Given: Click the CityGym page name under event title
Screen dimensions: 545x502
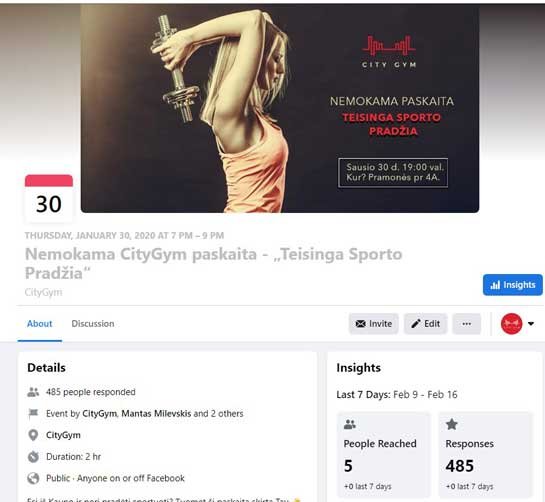Looking at the screenshot, I should coord(43,292).
